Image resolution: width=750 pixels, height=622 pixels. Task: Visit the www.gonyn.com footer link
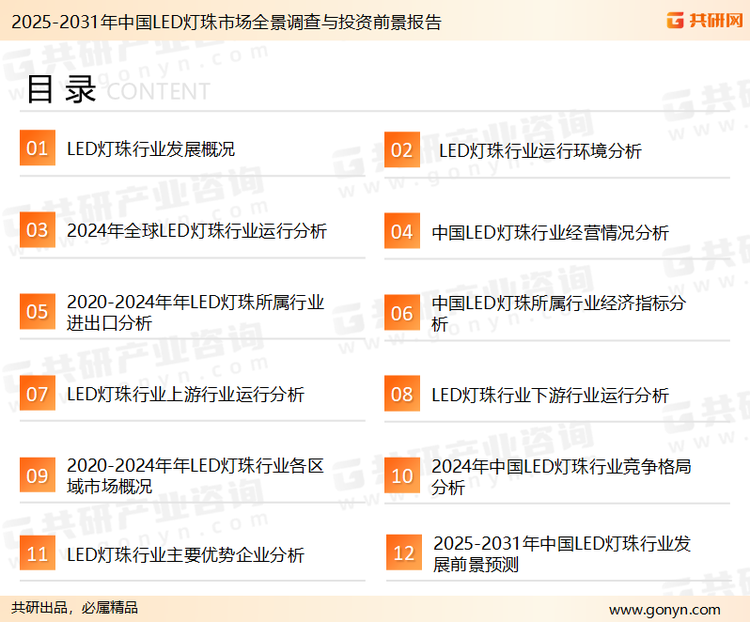click(x=664, y=610)
